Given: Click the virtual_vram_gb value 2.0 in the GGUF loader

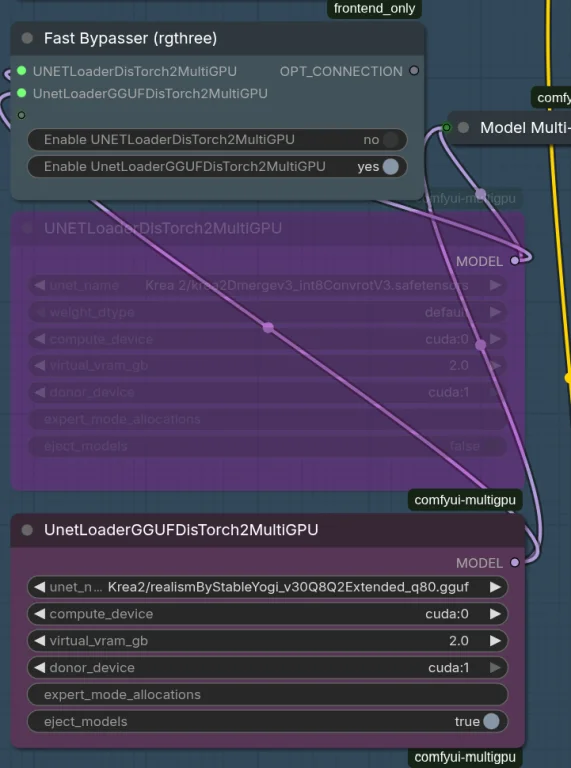Looking at the screenshot, I should coord(459,641).
